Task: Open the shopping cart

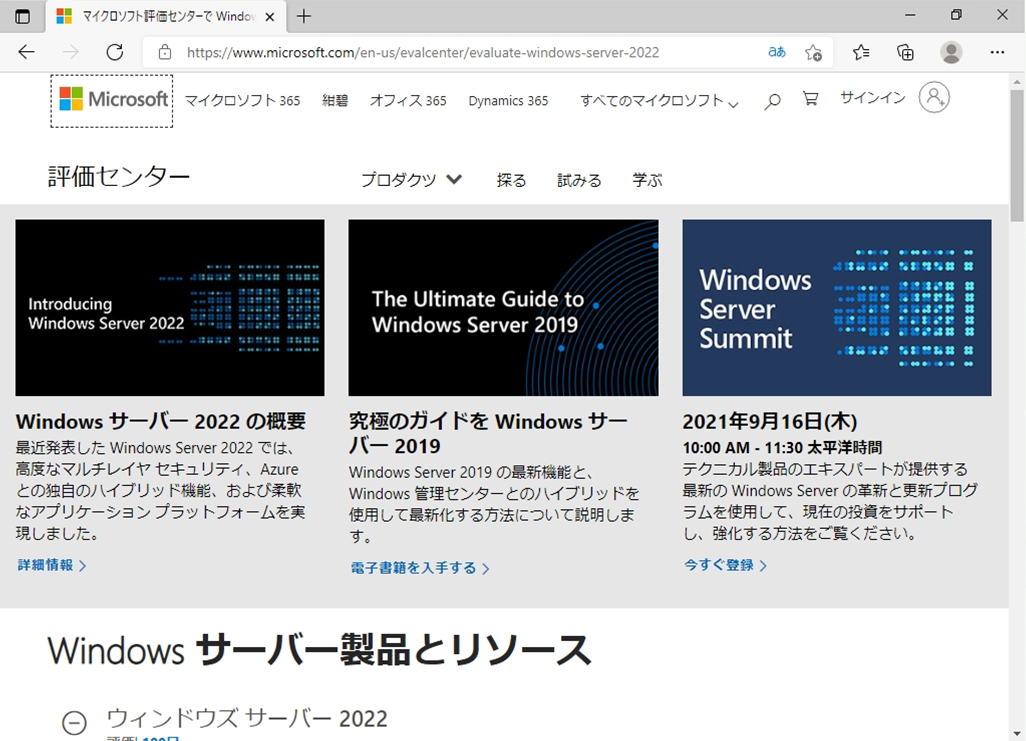Action: click(811, 99)
